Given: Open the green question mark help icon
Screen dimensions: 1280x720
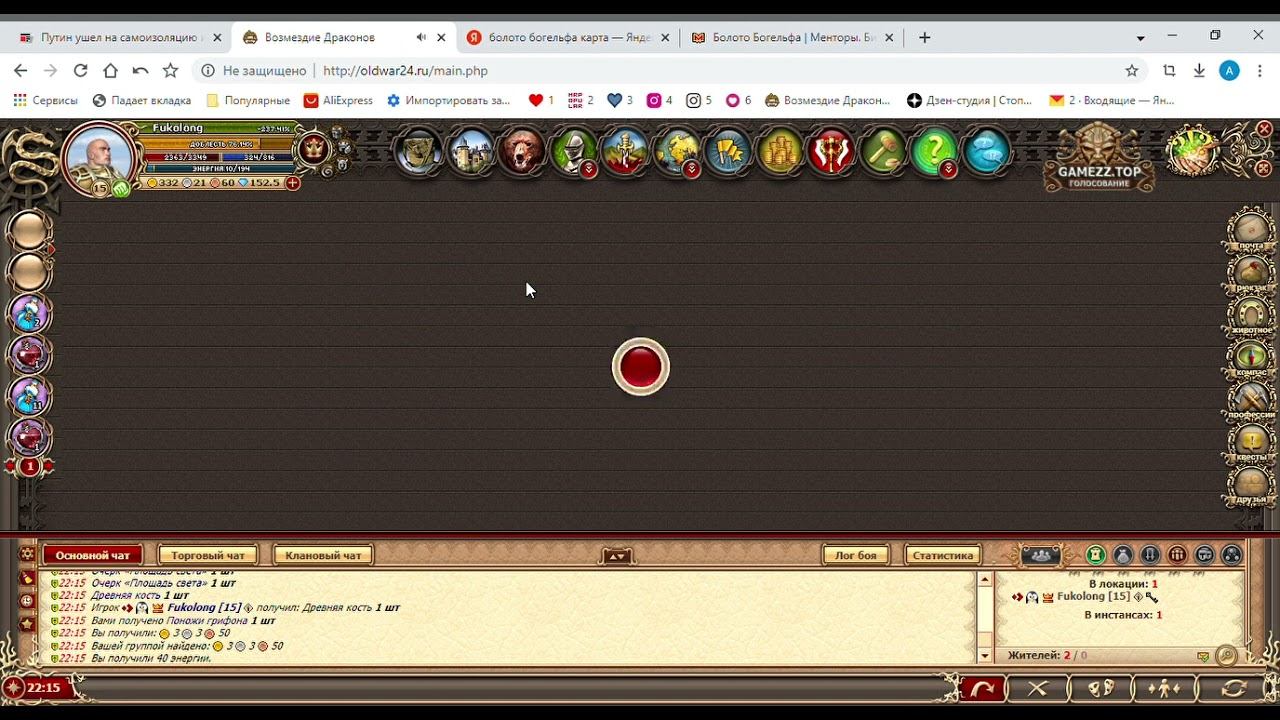Looking at the screenshot, I should 934,152.
